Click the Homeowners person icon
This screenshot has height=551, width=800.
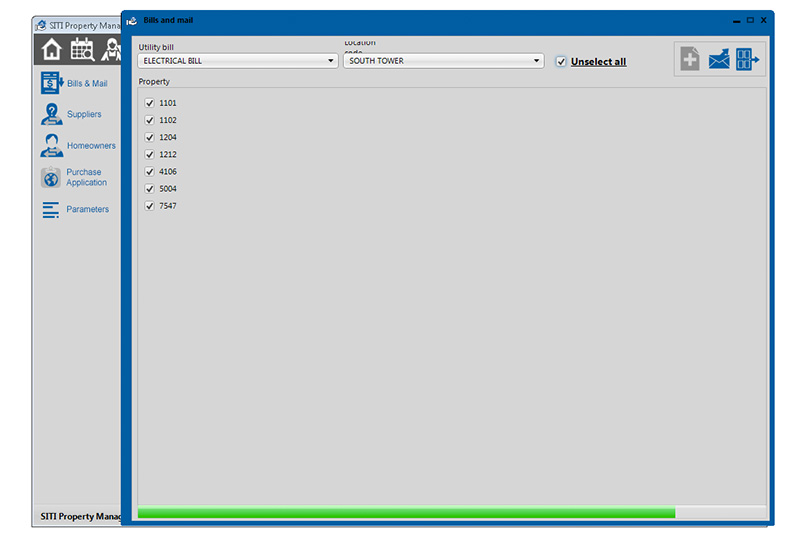(51, 146)
